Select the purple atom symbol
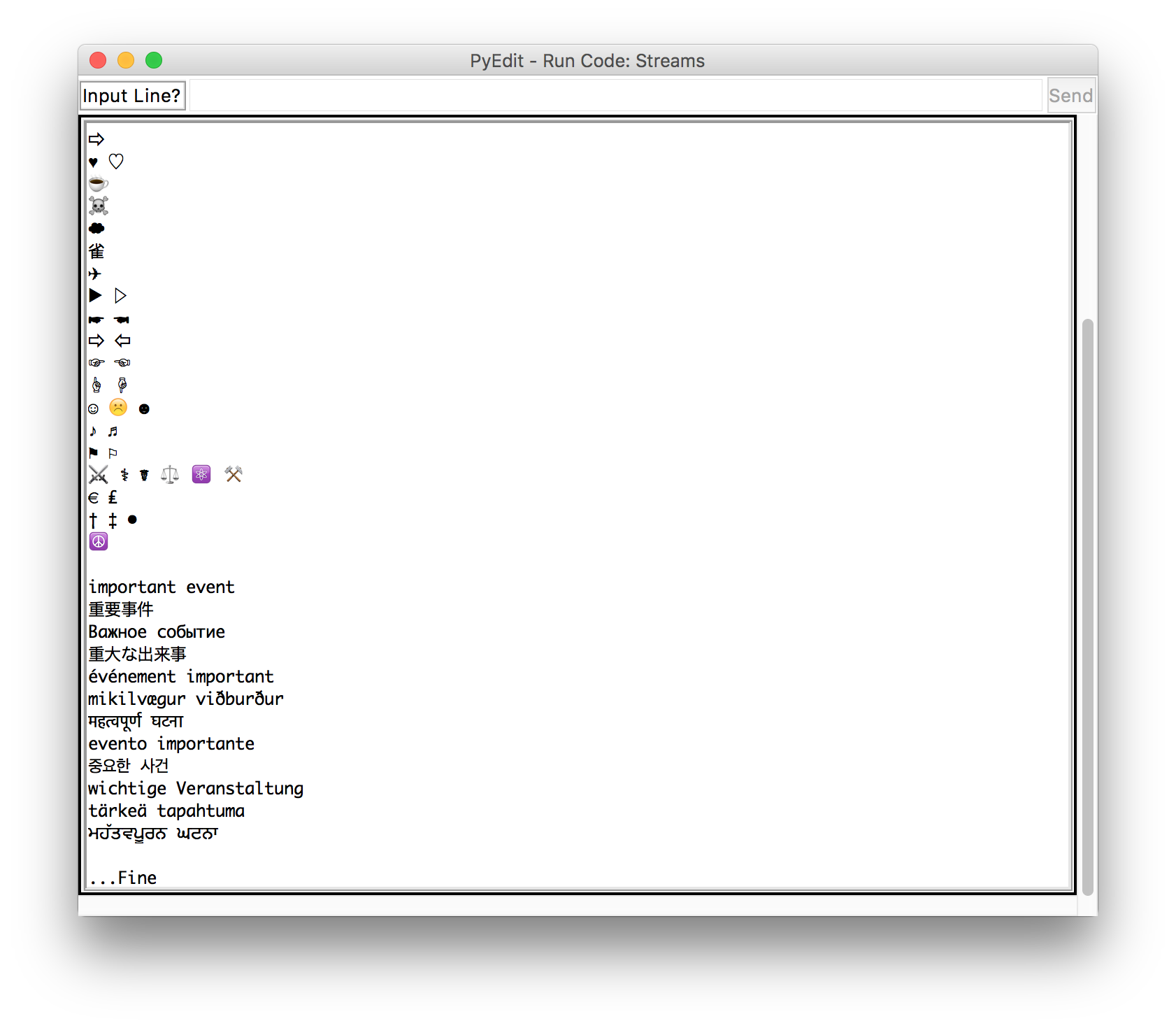Viewport: 1176px width, 1028px height. (x=201, y=474)
